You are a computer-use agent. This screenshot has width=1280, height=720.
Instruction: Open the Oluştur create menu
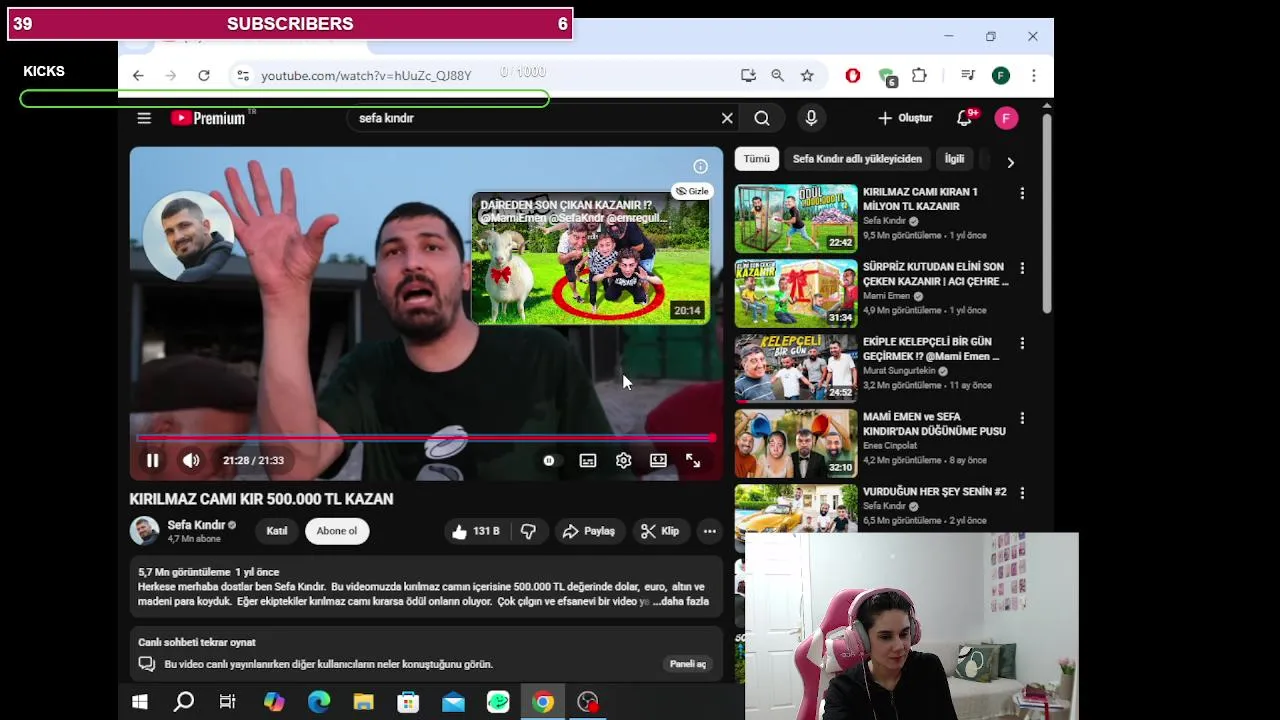click(904, 118)
